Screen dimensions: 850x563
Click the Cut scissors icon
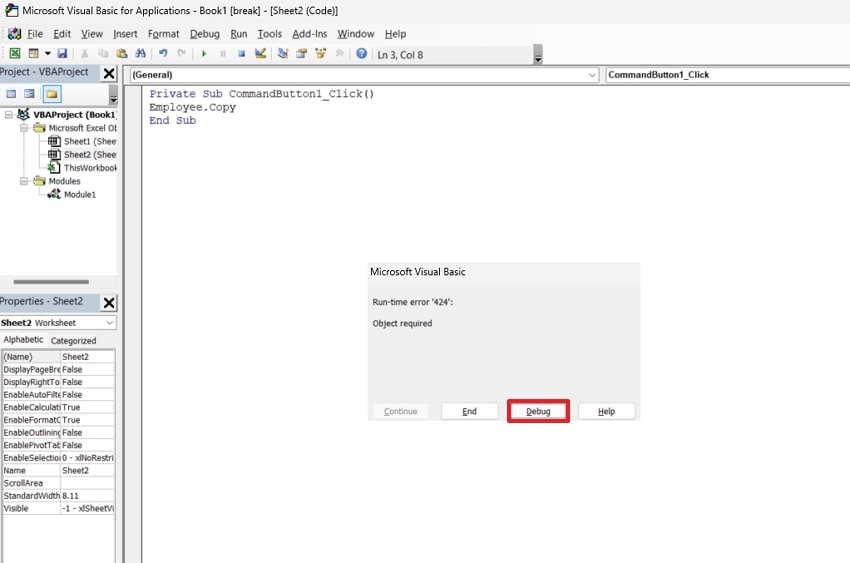(84, 54)
